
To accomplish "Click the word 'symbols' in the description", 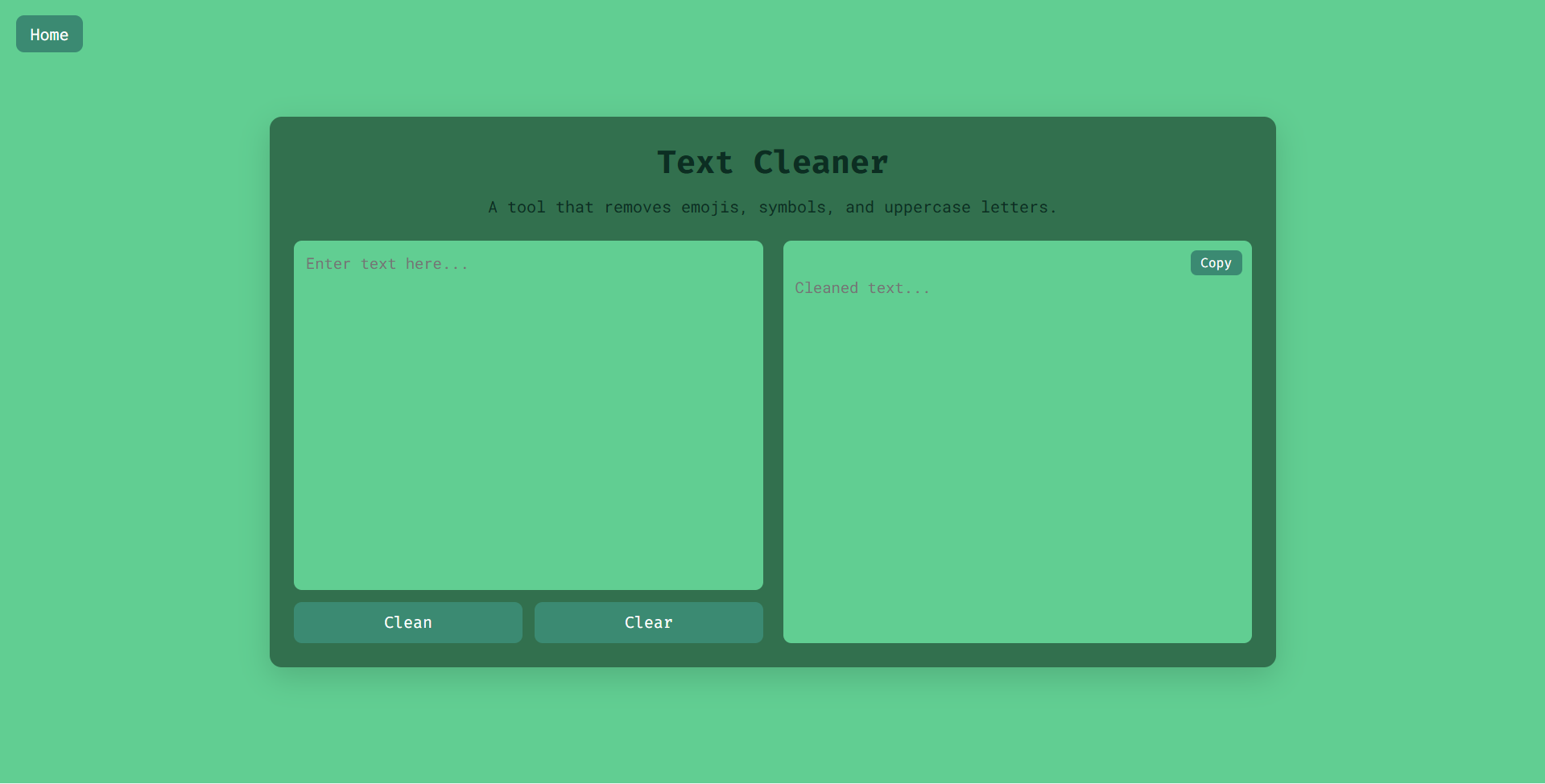I will [x=792, y=208].
